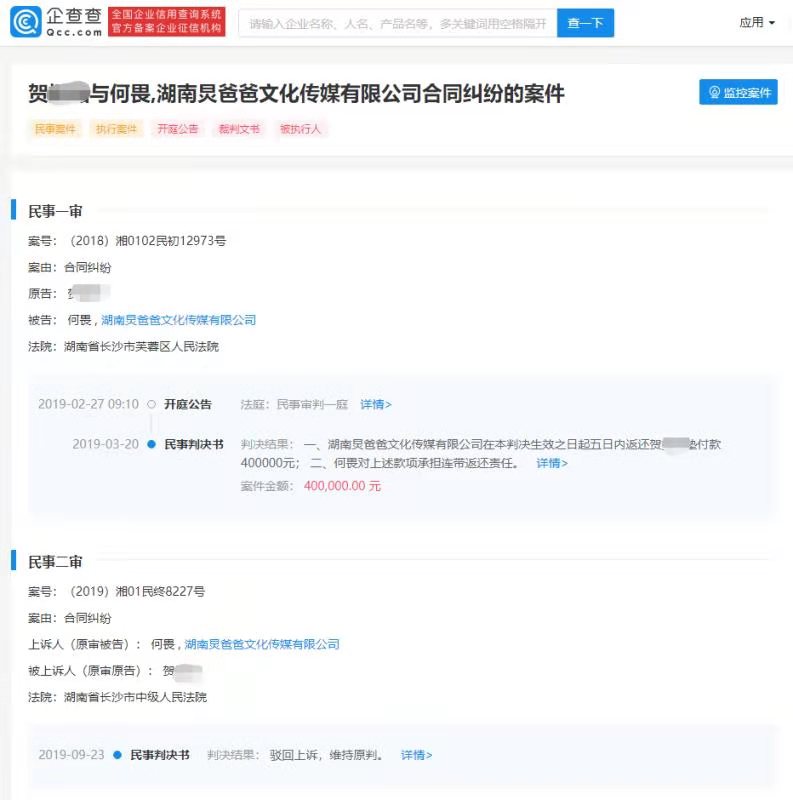Click the blue timeline dot at 2019-09-23
The width and height of the screenshot is (793, 800).
coord(118,755)
